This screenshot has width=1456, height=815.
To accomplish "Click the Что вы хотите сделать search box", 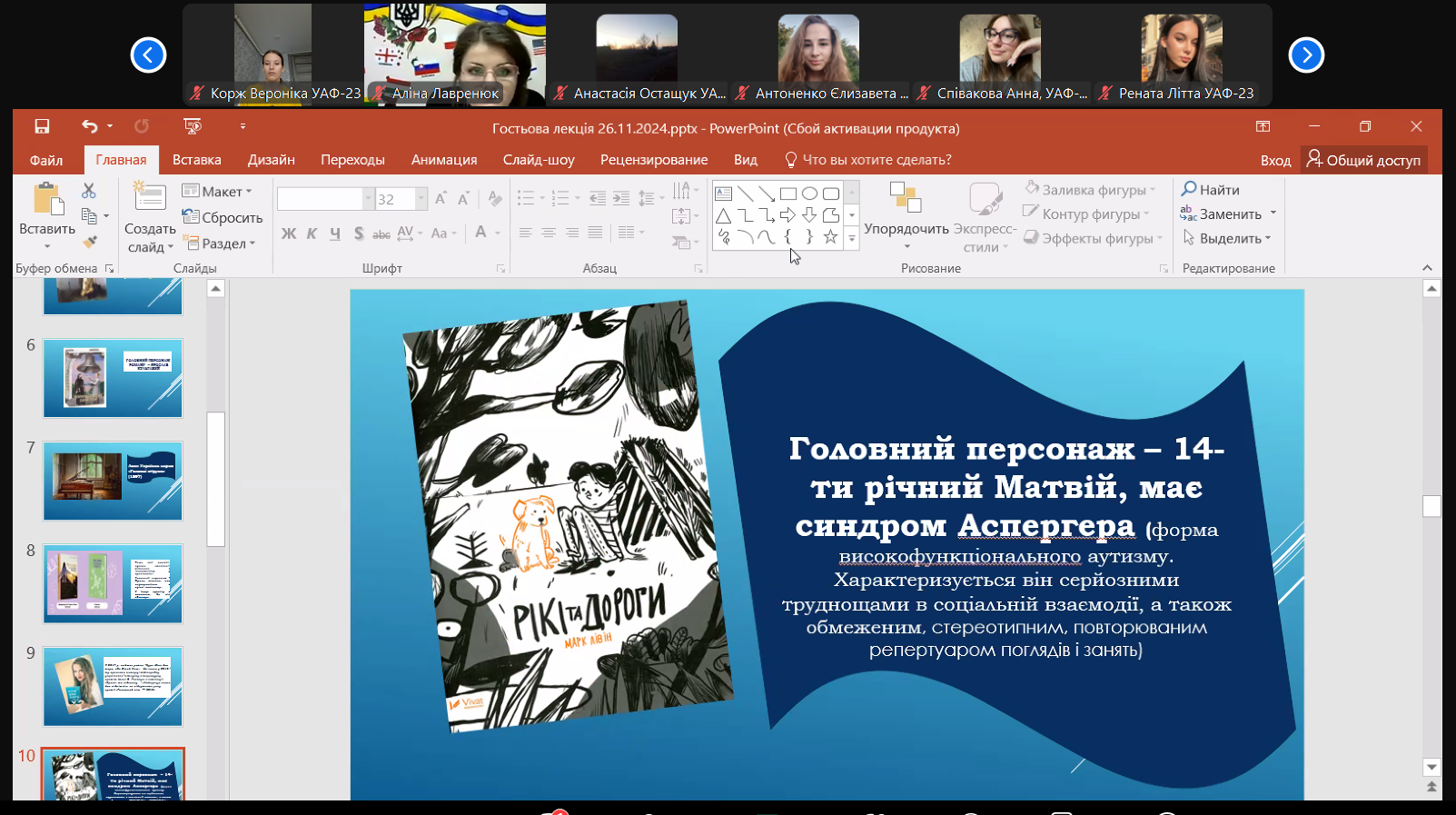I will point(868,160).
